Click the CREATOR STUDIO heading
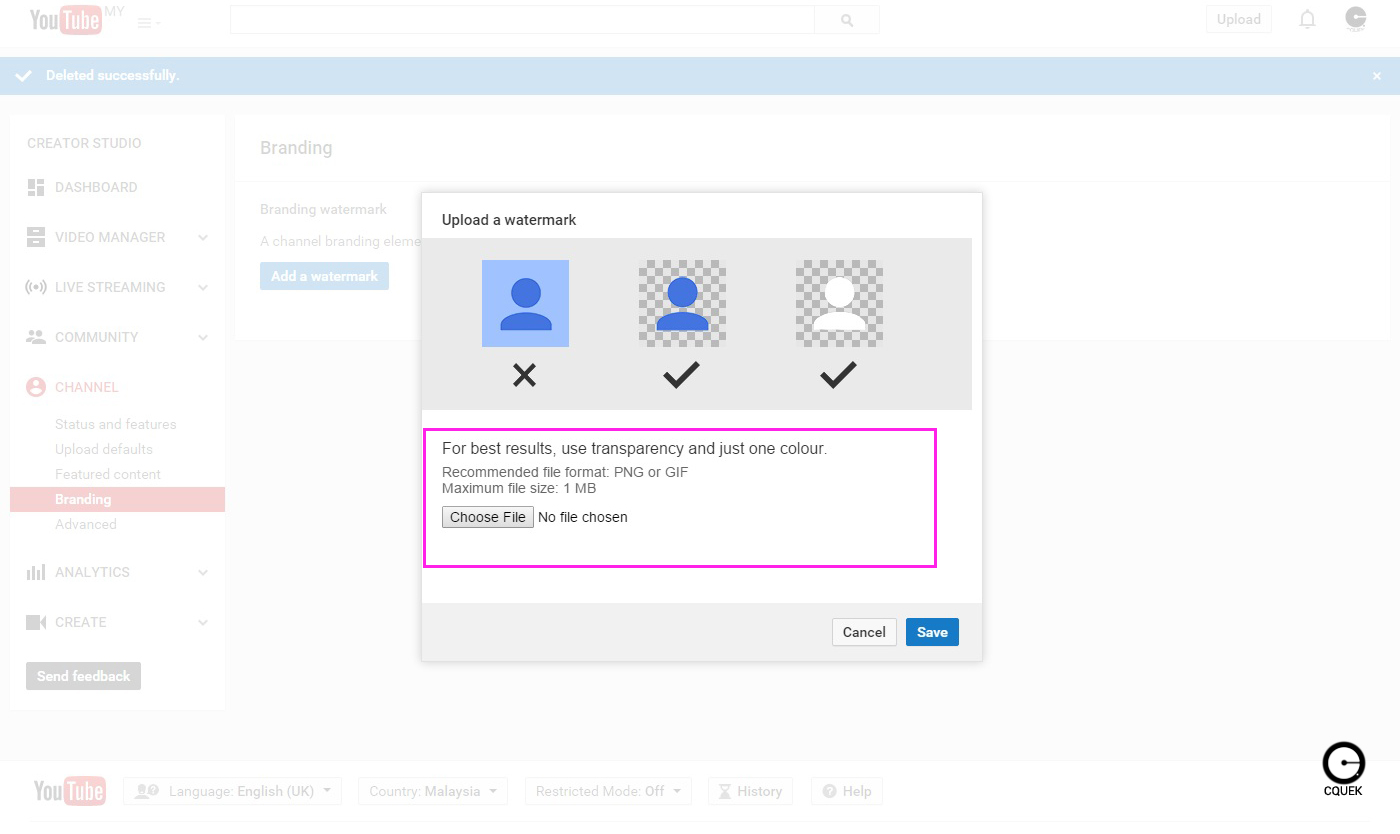 [84, 143]
